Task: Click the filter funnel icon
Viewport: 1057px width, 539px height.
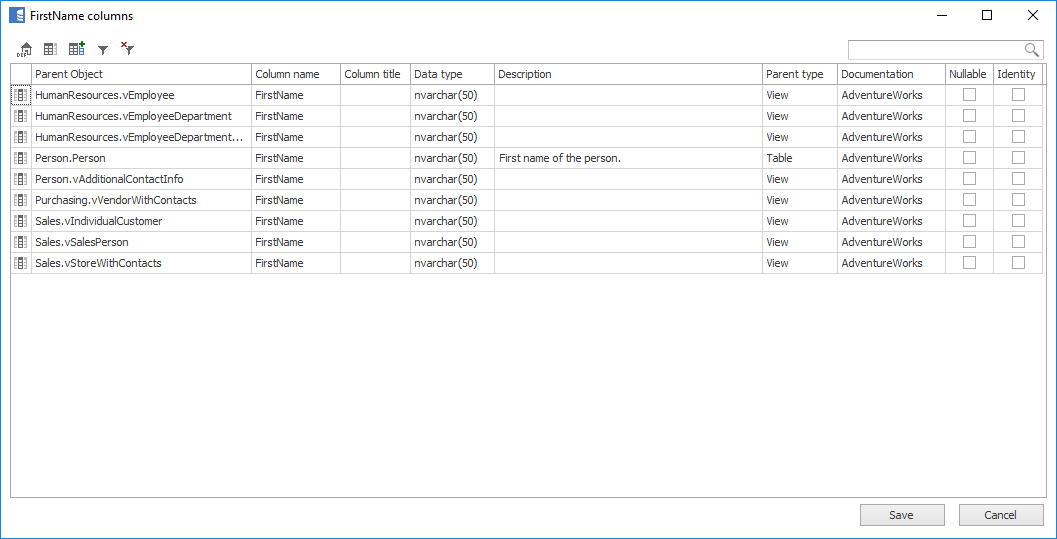Action: pyautogui.click(x=102, y=50)
